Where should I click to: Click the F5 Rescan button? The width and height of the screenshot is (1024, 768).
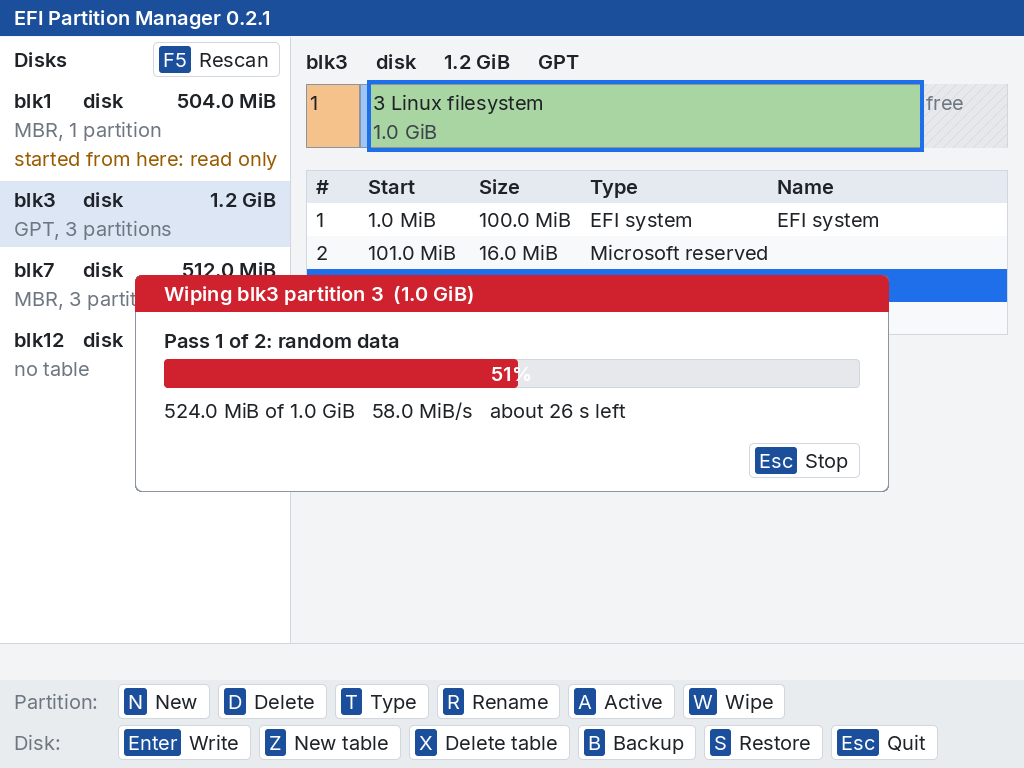pyautogui.click(x=216, y=60)
